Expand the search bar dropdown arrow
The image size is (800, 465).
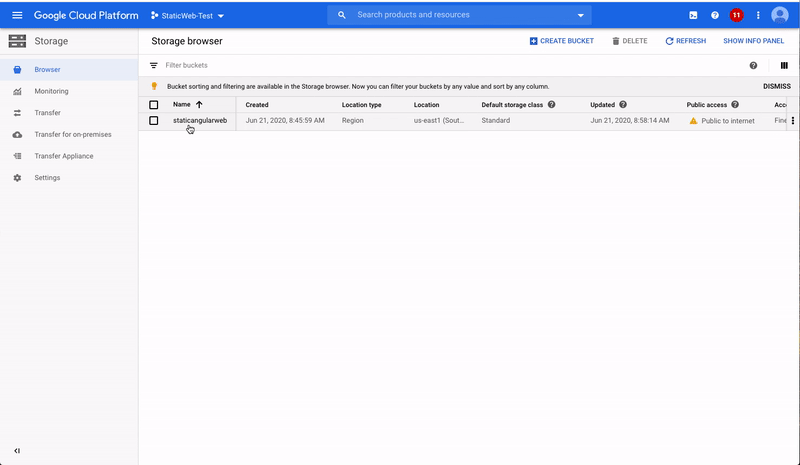click(x=581, y=15)
